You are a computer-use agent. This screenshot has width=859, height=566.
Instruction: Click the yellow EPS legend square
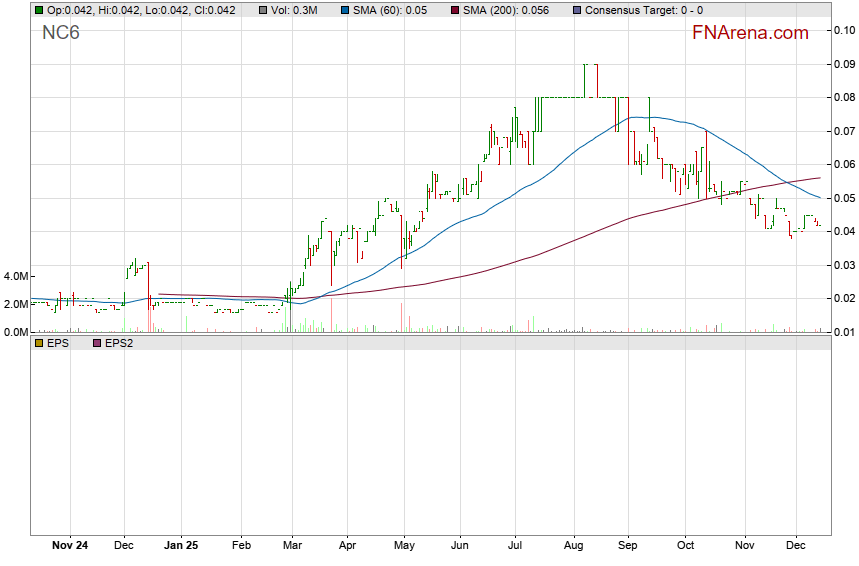tap(39, 343)
